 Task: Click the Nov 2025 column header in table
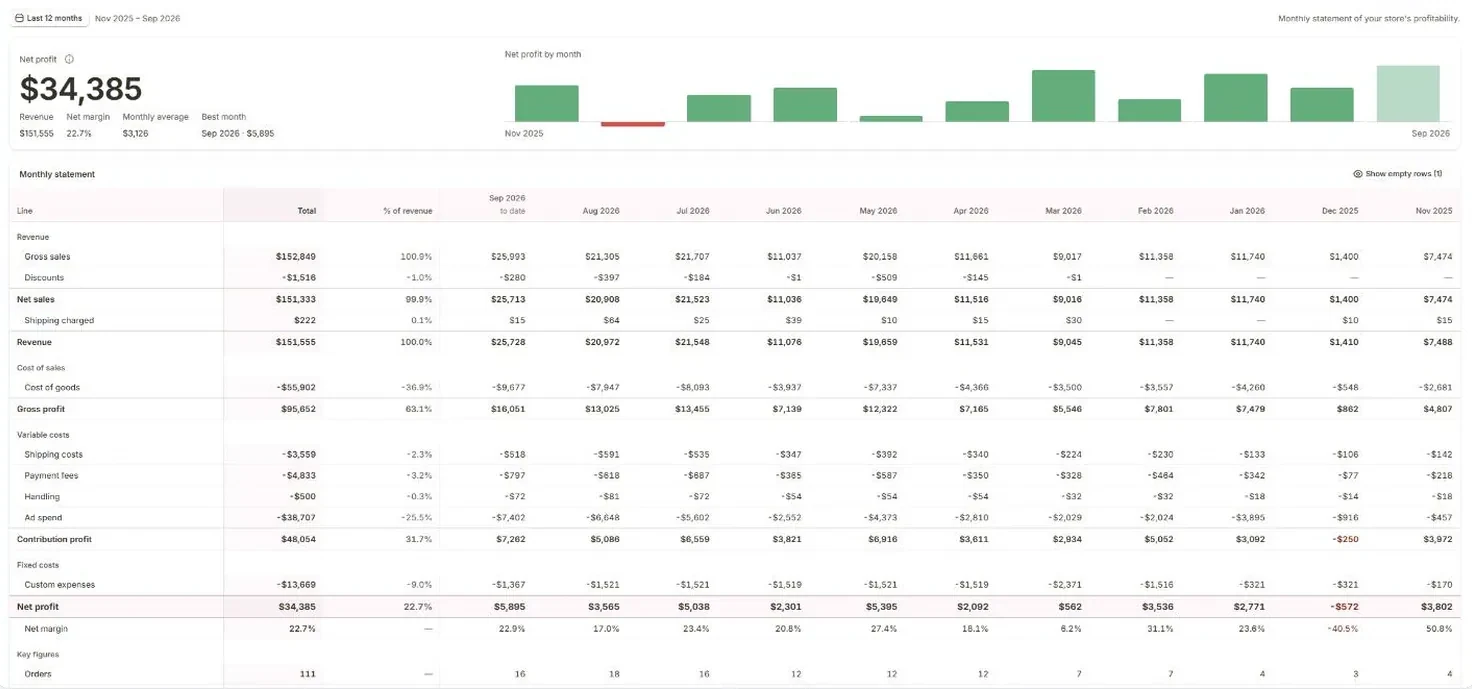tap(1434, 211)
